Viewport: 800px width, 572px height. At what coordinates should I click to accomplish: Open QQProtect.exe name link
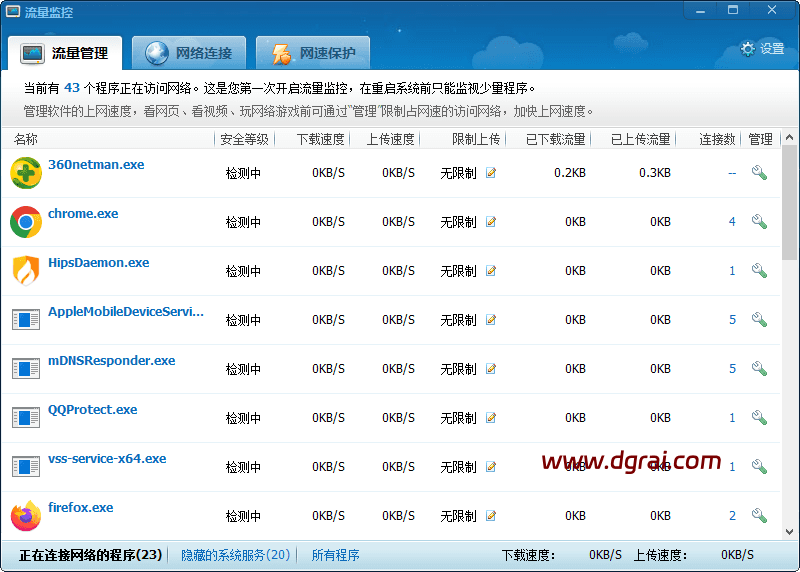(x=92, y=410)
